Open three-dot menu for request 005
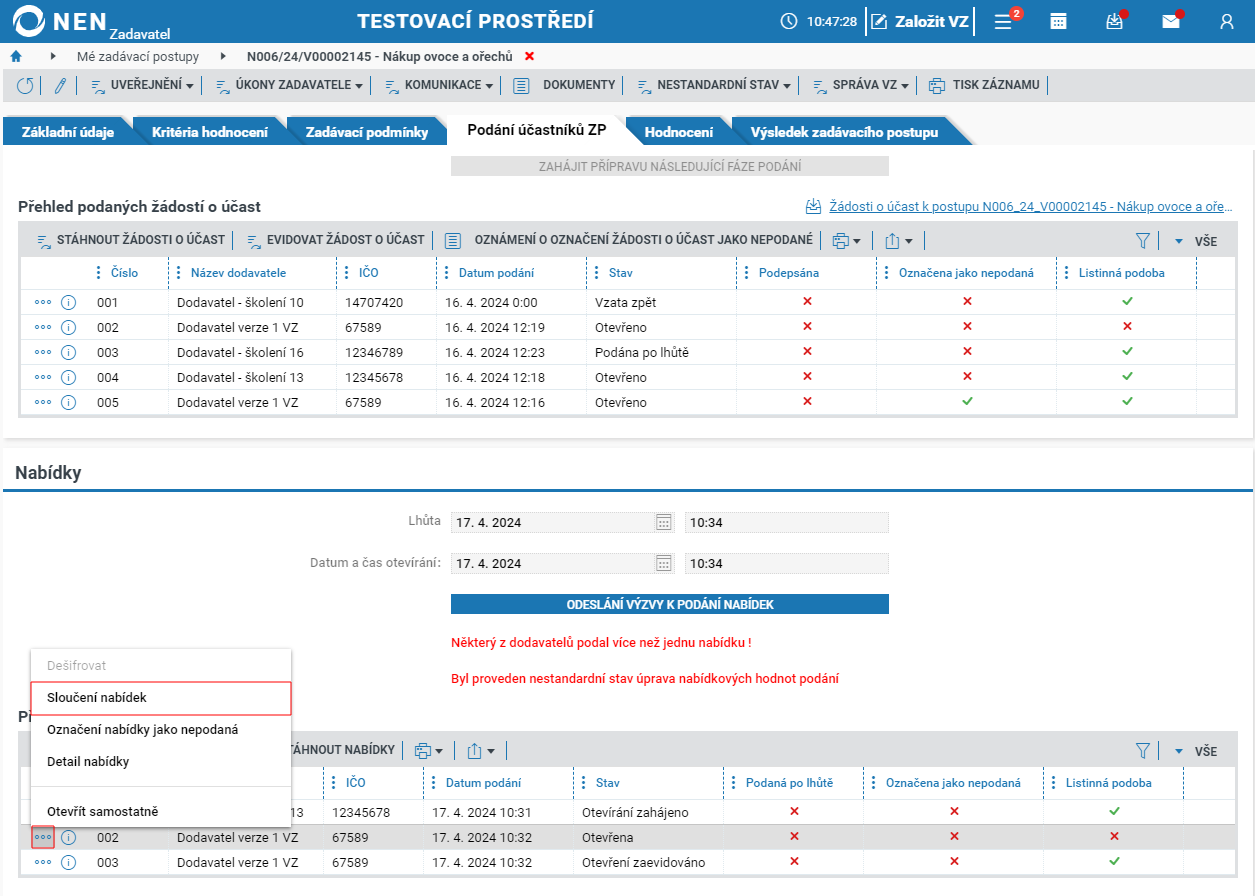Screen dimensions: 1255x896 43,402
